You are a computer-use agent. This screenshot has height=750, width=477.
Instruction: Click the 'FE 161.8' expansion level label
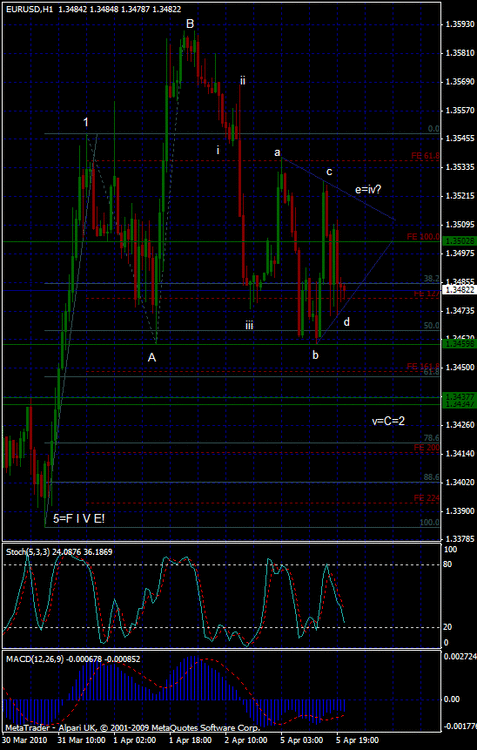click(x=423, y=366)
